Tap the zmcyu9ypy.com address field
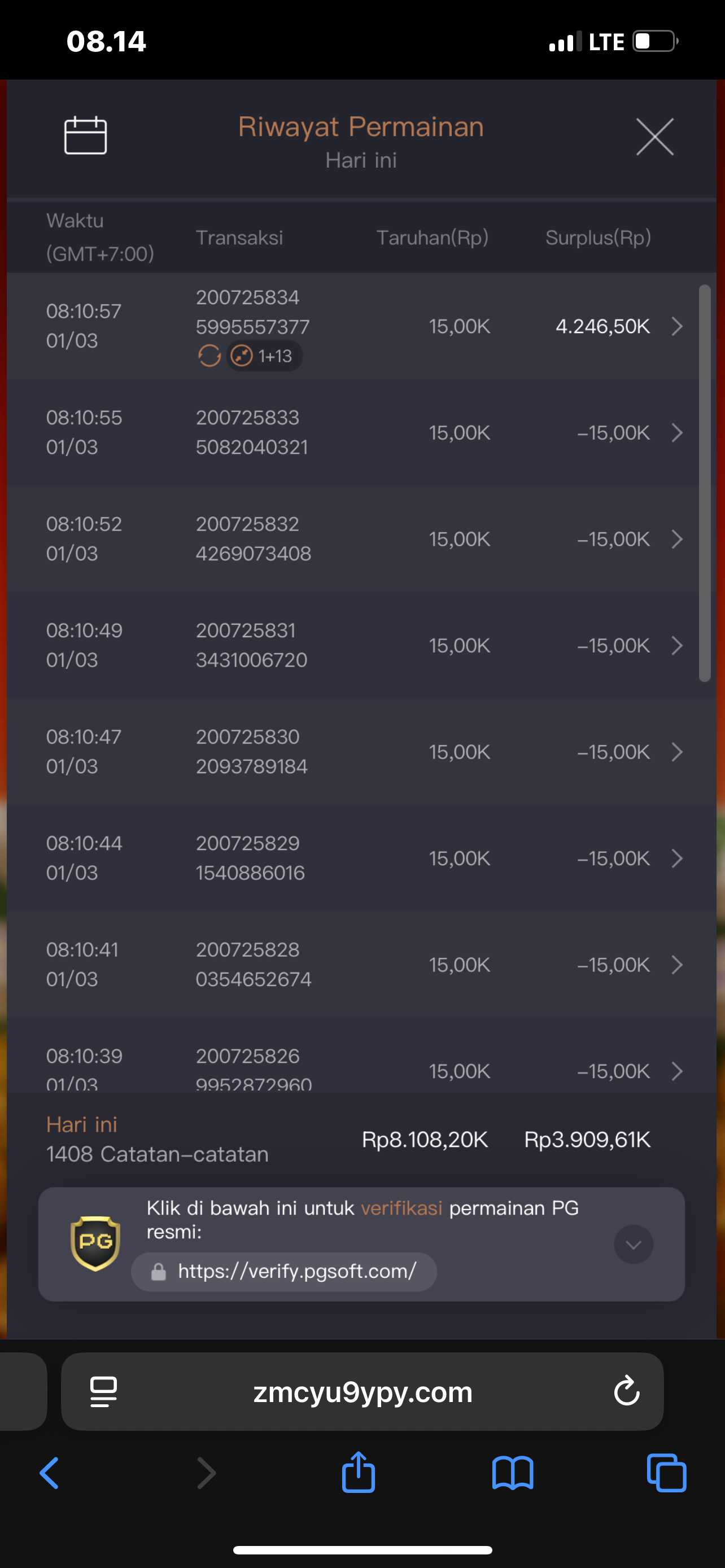 tap(363, 1392)
